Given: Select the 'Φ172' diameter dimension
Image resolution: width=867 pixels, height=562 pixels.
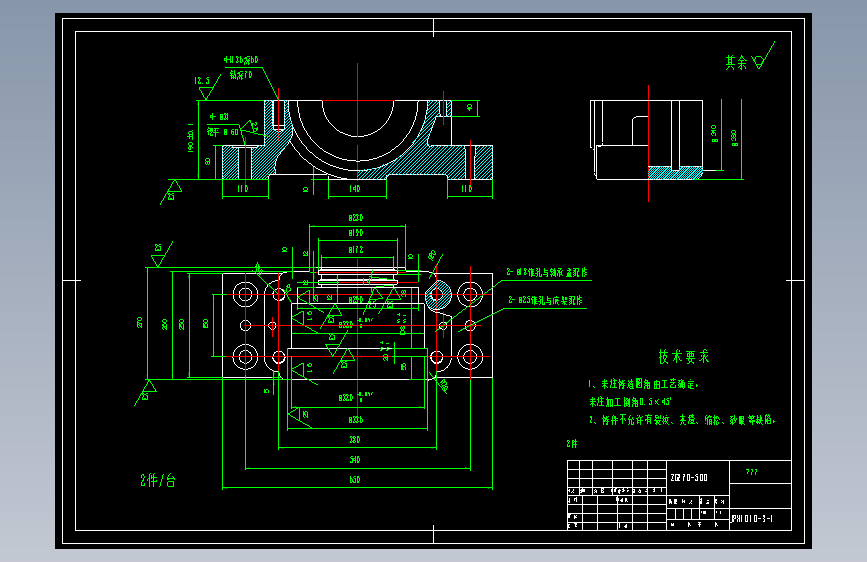Looking at the screenshot, I should (x=356, y=250).
